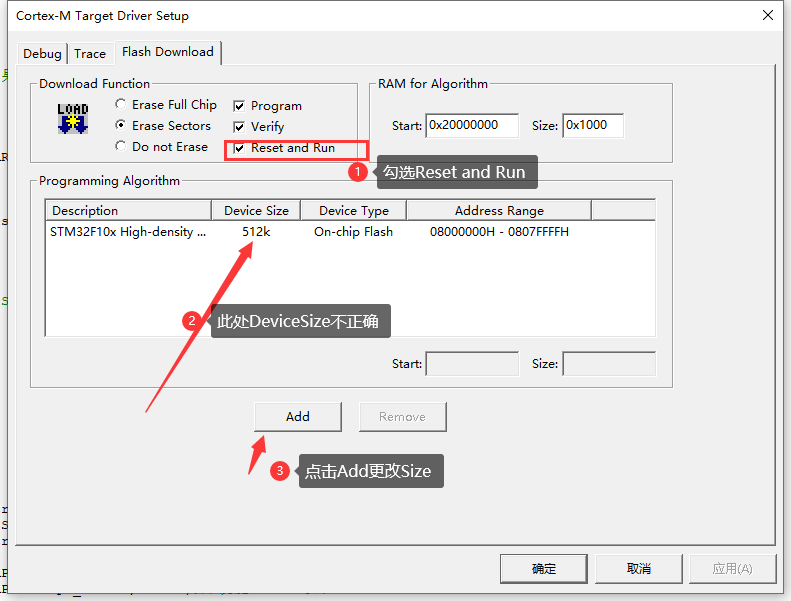This screenshot has width=791, height=601.
Task: Click the Device Size column header
Action: [256, 210]
